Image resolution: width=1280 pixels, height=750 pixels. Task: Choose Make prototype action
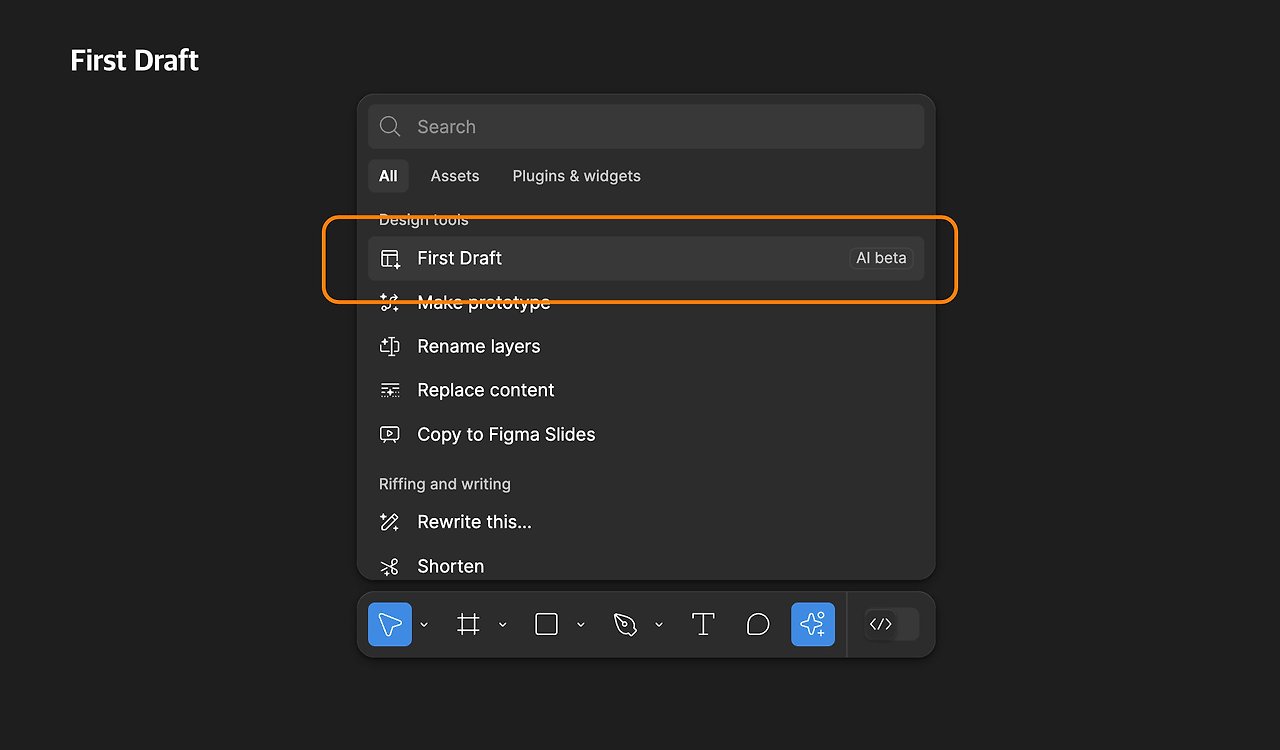click(x=646, y=302)
